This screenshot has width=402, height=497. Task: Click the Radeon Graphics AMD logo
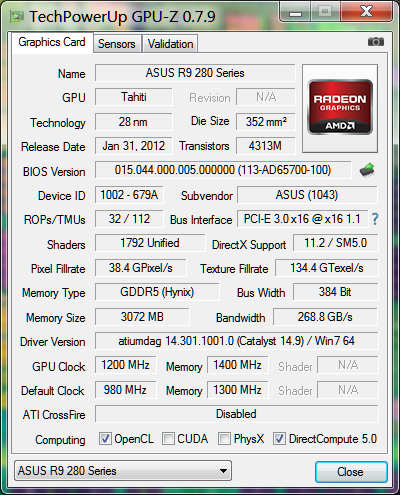(x=340, y=107)
